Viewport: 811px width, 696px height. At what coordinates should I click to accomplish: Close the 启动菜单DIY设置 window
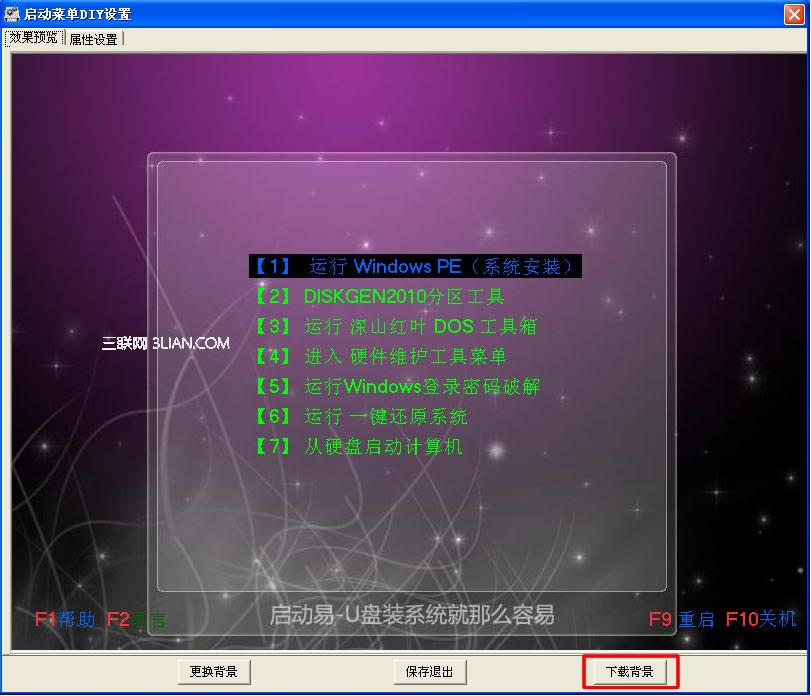click(x=794, y=14)
